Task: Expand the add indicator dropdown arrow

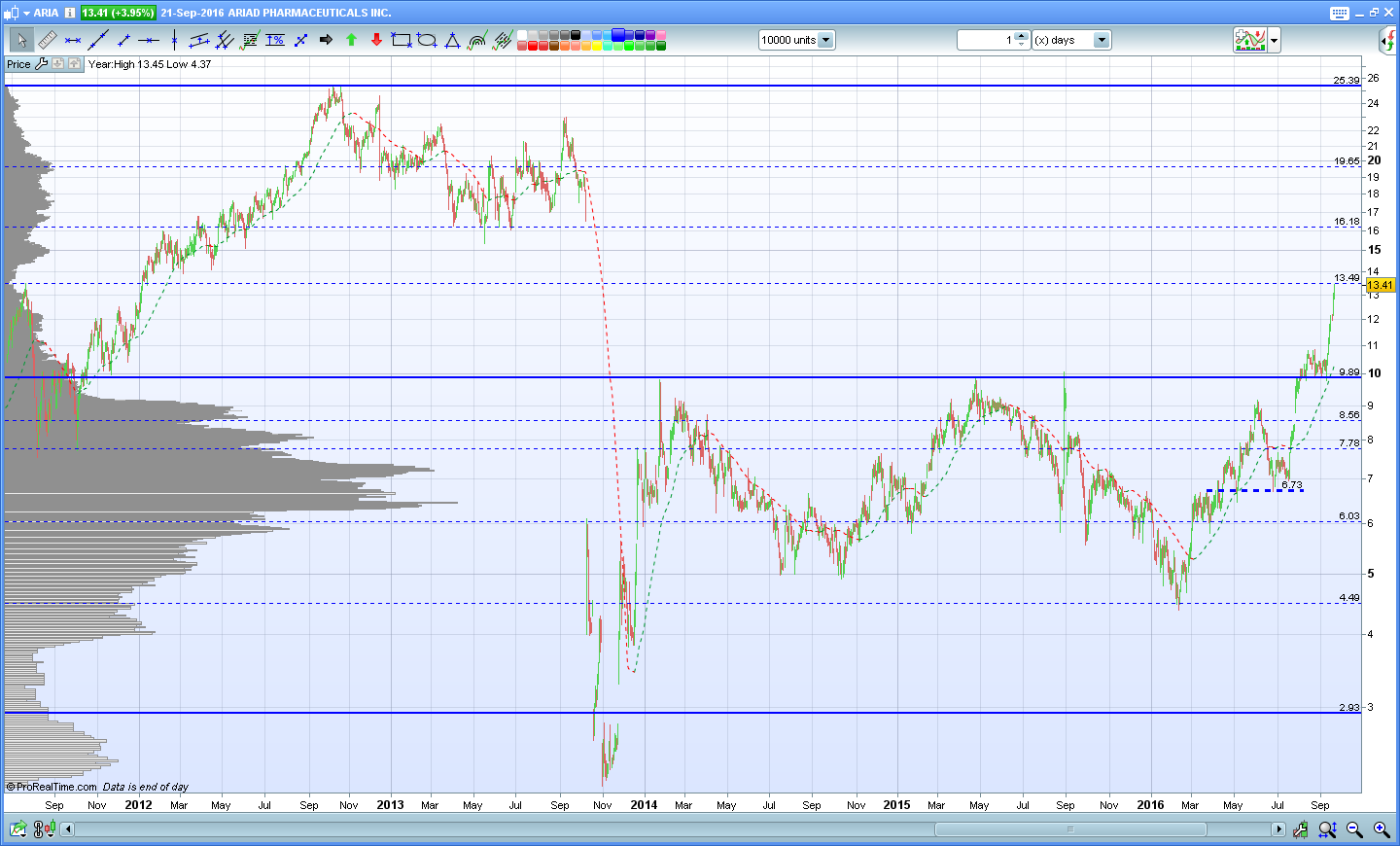Action: pyautogui.click(x=1274, y=40)
